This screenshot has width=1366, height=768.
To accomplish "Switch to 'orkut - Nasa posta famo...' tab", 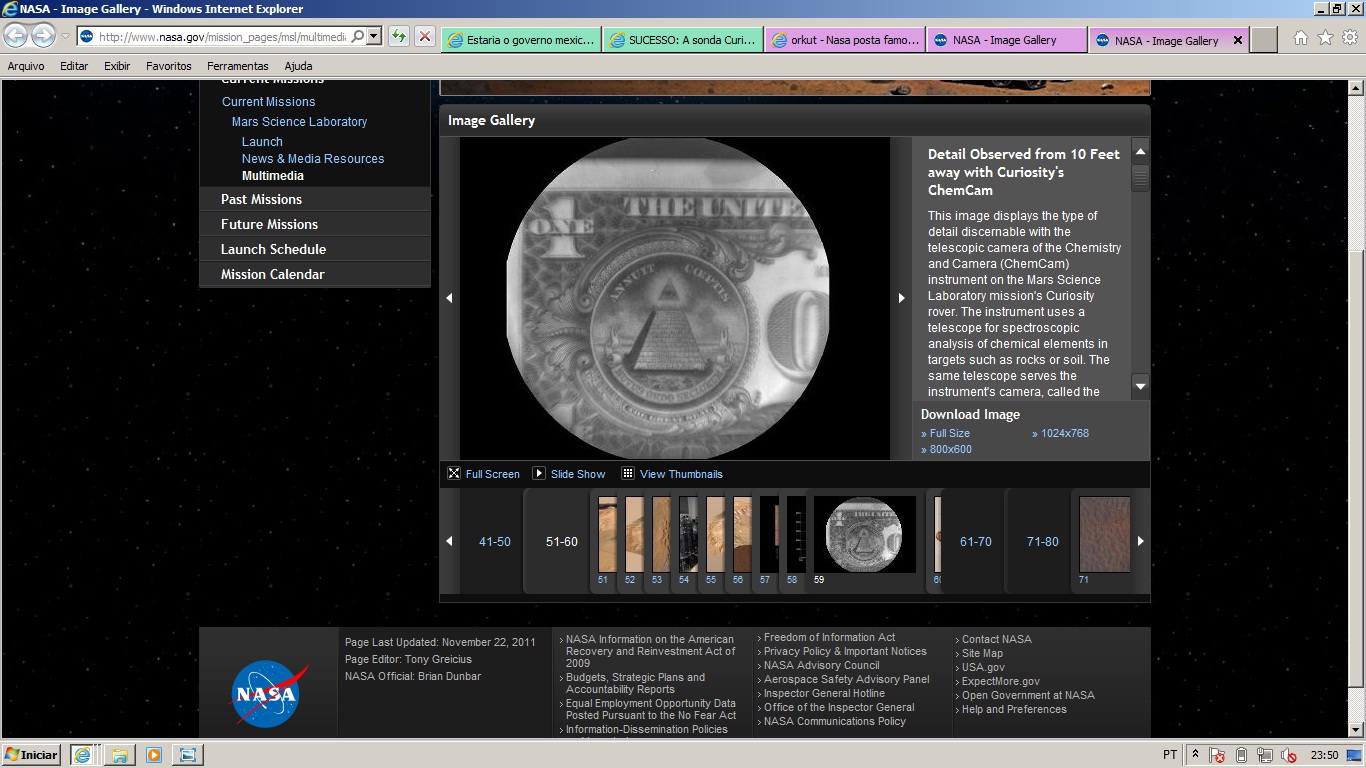I will pyautogui.click(x=845, y=41).
